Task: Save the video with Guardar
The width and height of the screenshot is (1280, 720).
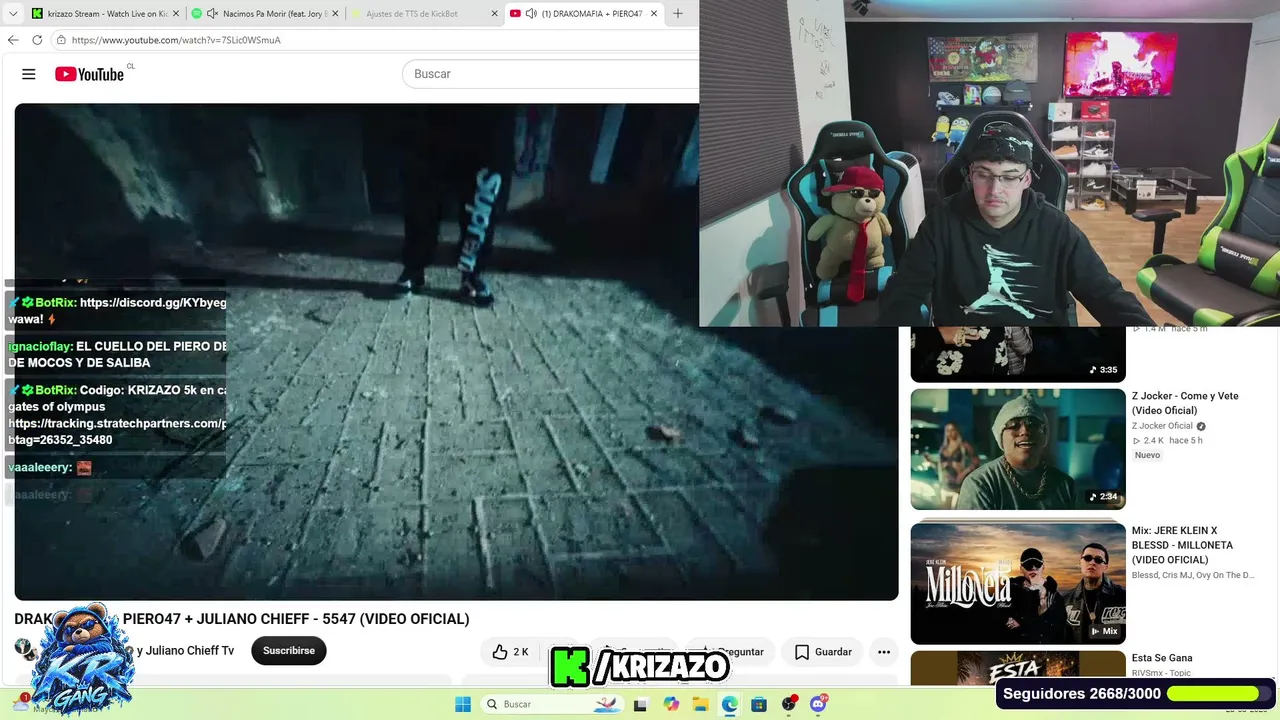Action: pyautogui.click(x=823, y=652)
